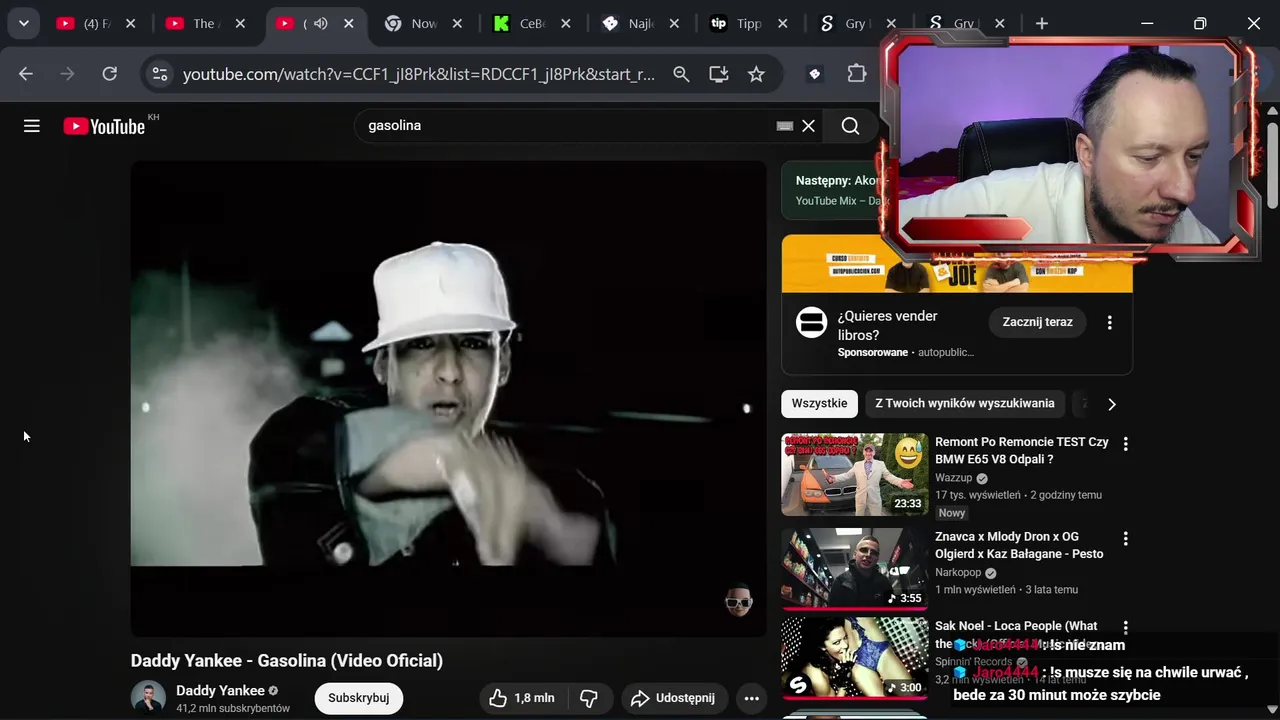Viewport: 1280px width, 720px height.
Task: Open the Sak Noel Loca People thumbnail
Action: click(x=854, y=658)
